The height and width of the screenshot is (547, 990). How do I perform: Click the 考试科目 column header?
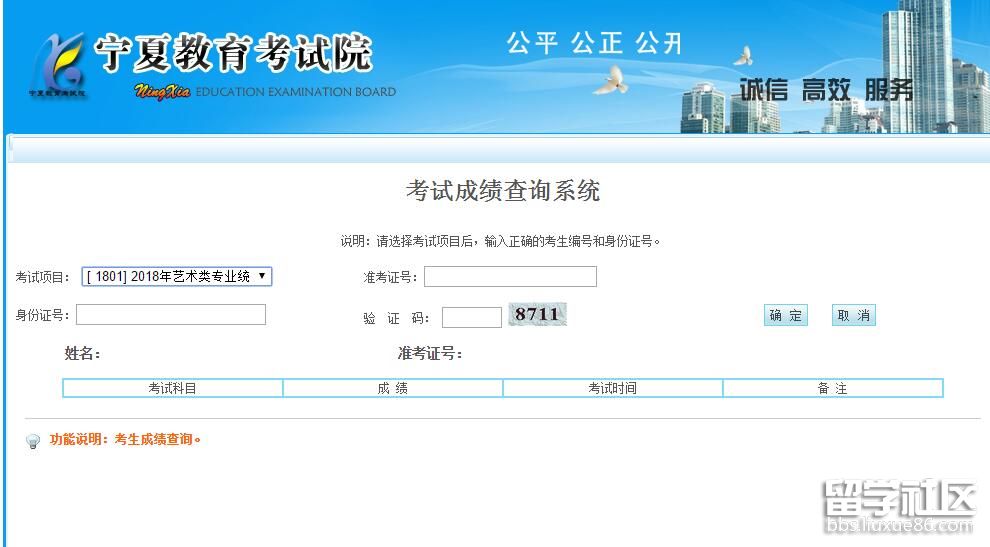[x=173, y=388]
